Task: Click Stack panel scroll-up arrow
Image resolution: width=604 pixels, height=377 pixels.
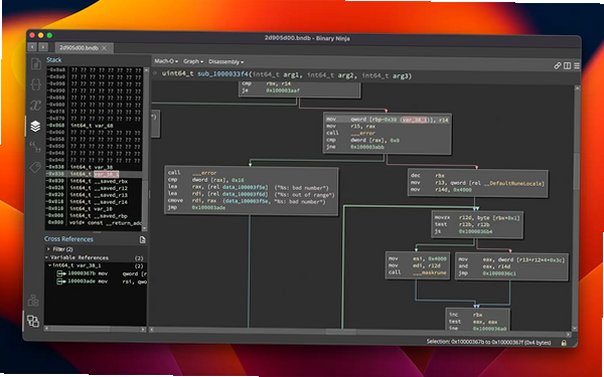Action: click(146, 70)
